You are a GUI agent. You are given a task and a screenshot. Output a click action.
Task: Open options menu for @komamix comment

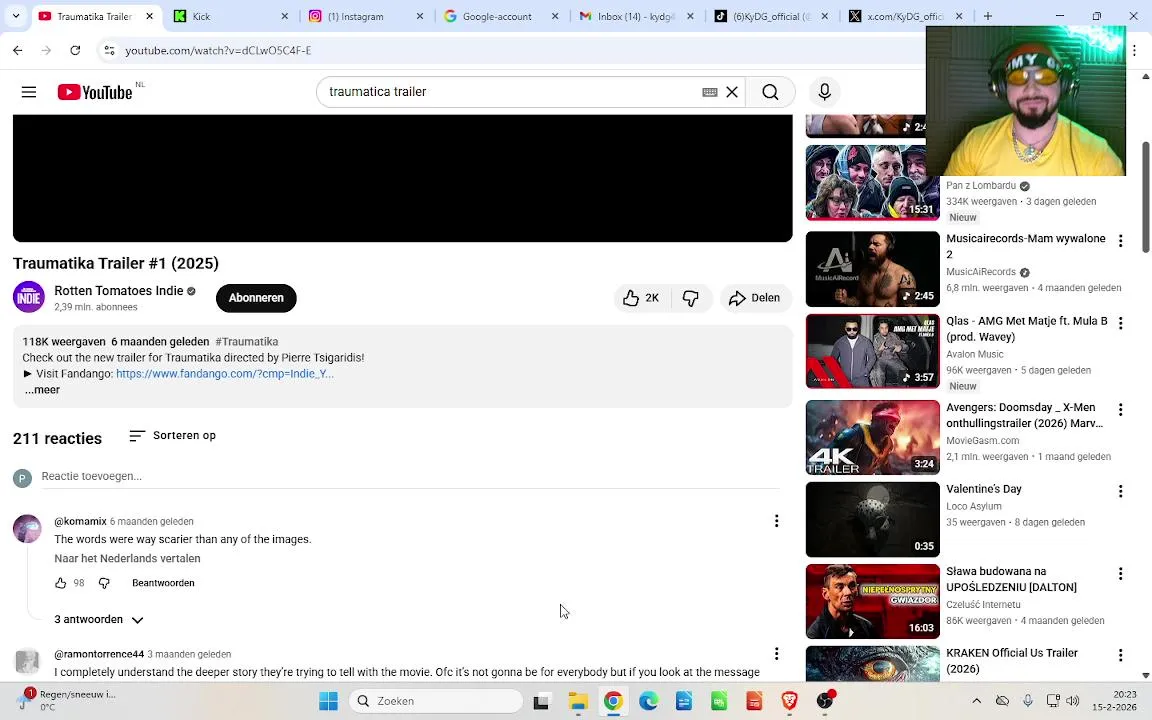pyautogui.click(x=776, y=521)
